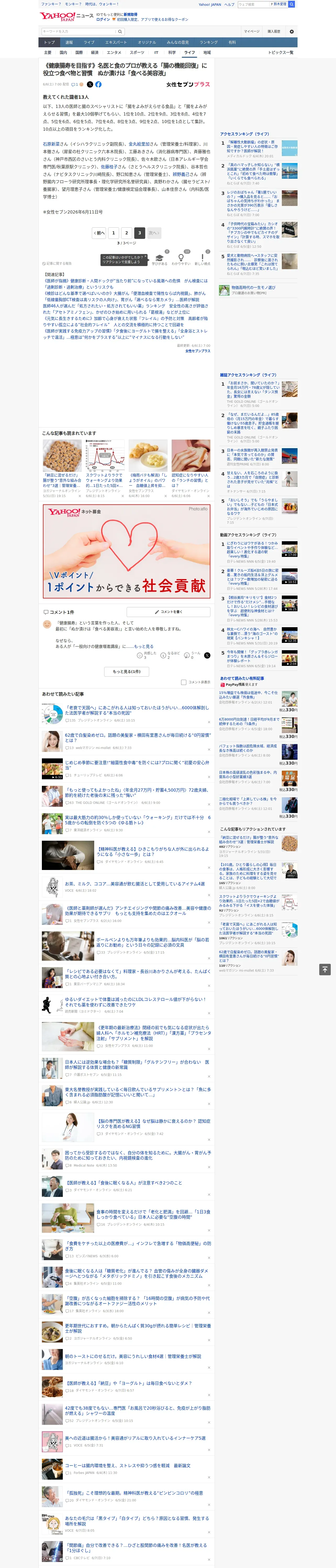The image size is (336, 1568).
Task: Share the article on Facebook
Action: click(x=98, y=85)
